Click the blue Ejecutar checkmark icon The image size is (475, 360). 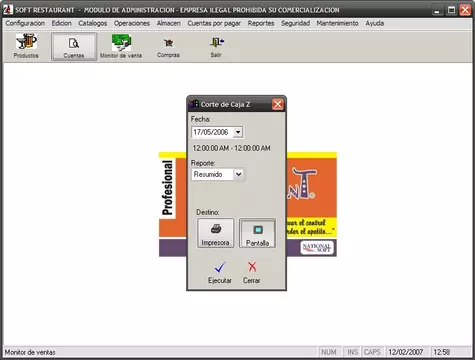[x=220, y=267]
